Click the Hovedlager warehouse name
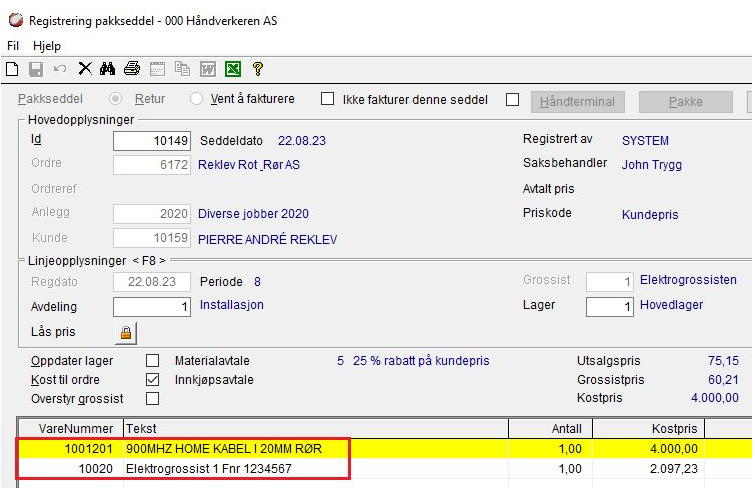Image resolution: width=755 pixels, height=496 pixels. (x=672, y=305)
